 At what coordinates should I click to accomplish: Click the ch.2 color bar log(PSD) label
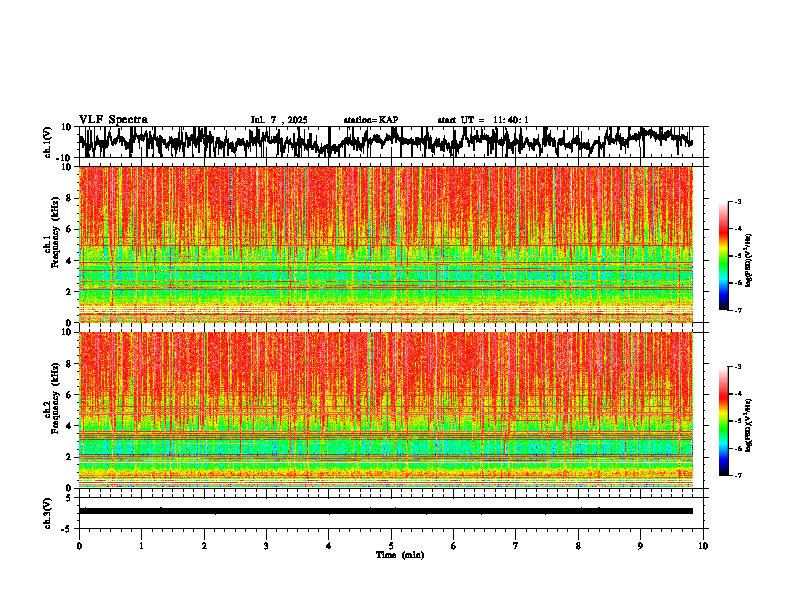748,425
